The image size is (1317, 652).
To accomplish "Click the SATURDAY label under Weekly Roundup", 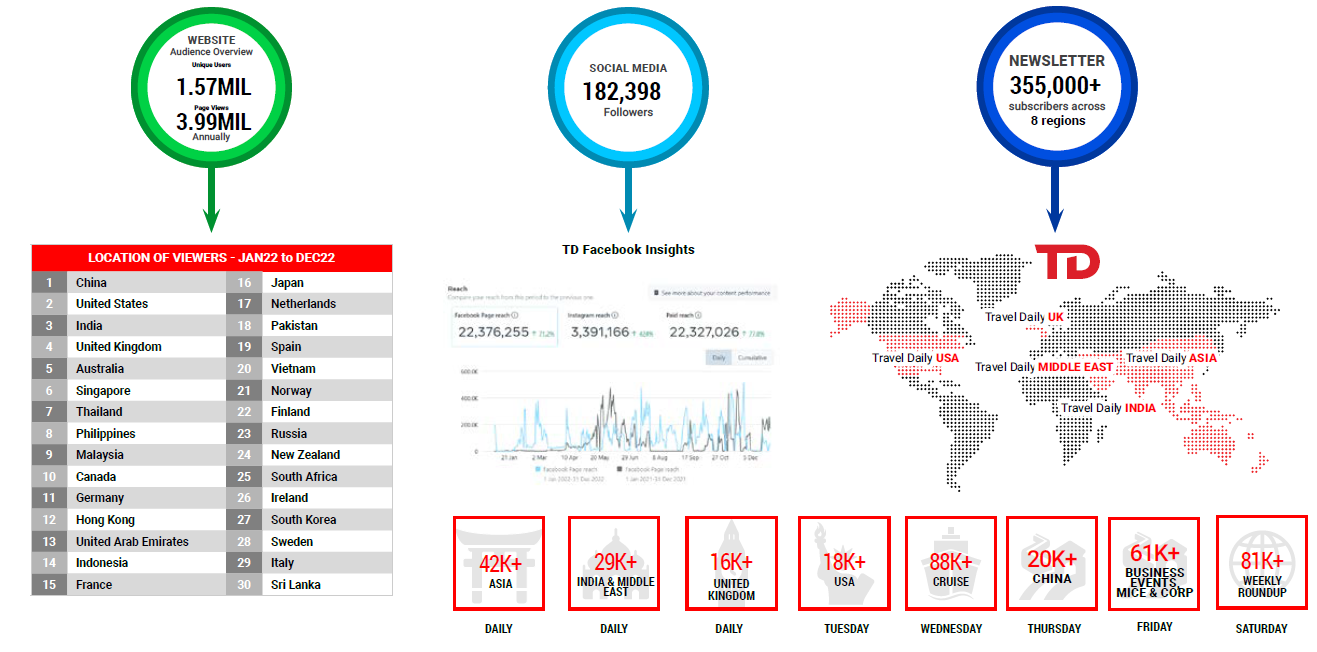I will (x=1261, y=629).
